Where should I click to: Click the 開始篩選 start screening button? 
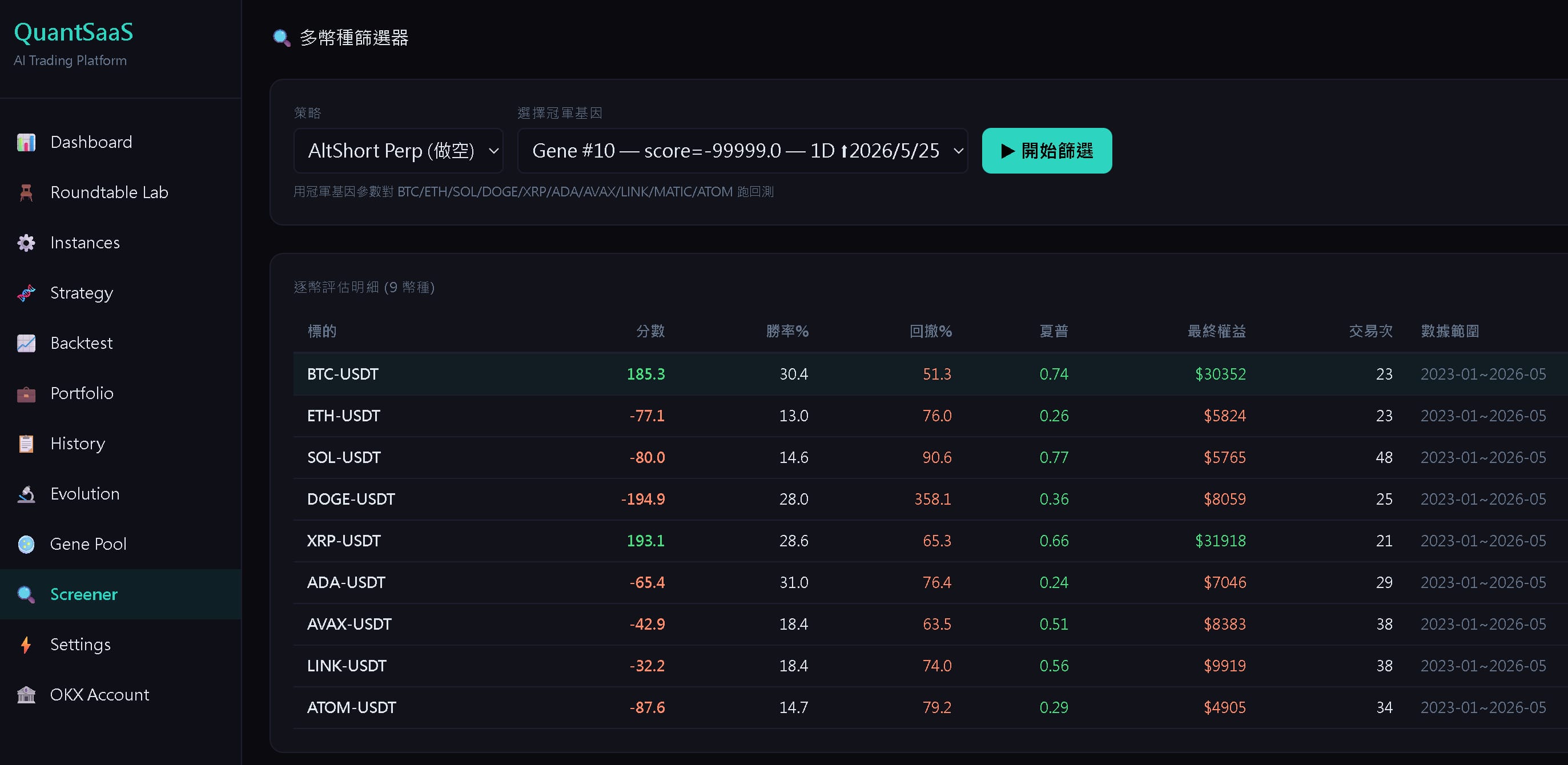click(x=1047, y=150)
